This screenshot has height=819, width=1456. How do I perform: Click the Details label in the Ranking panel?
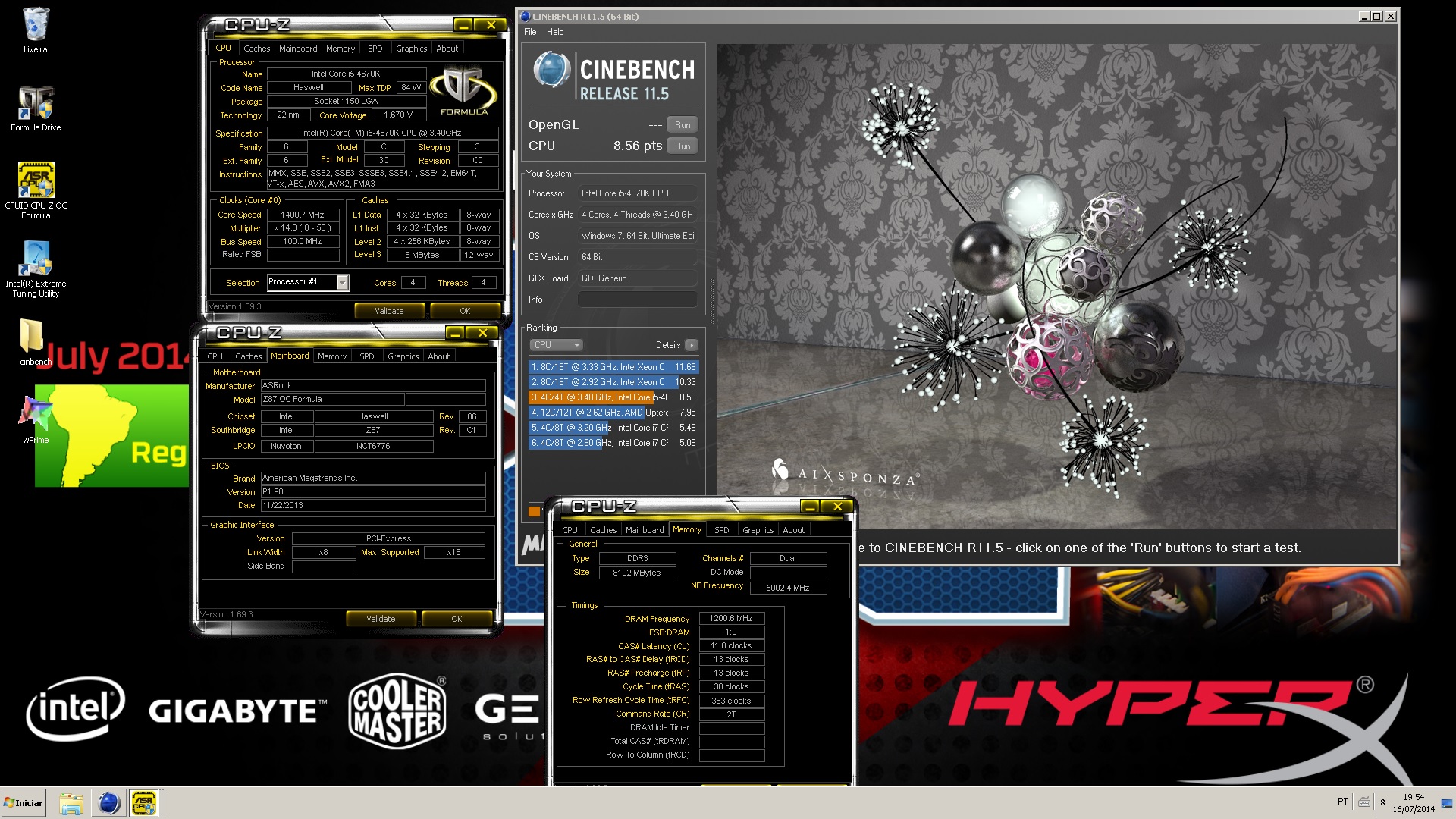click(667, 345)
